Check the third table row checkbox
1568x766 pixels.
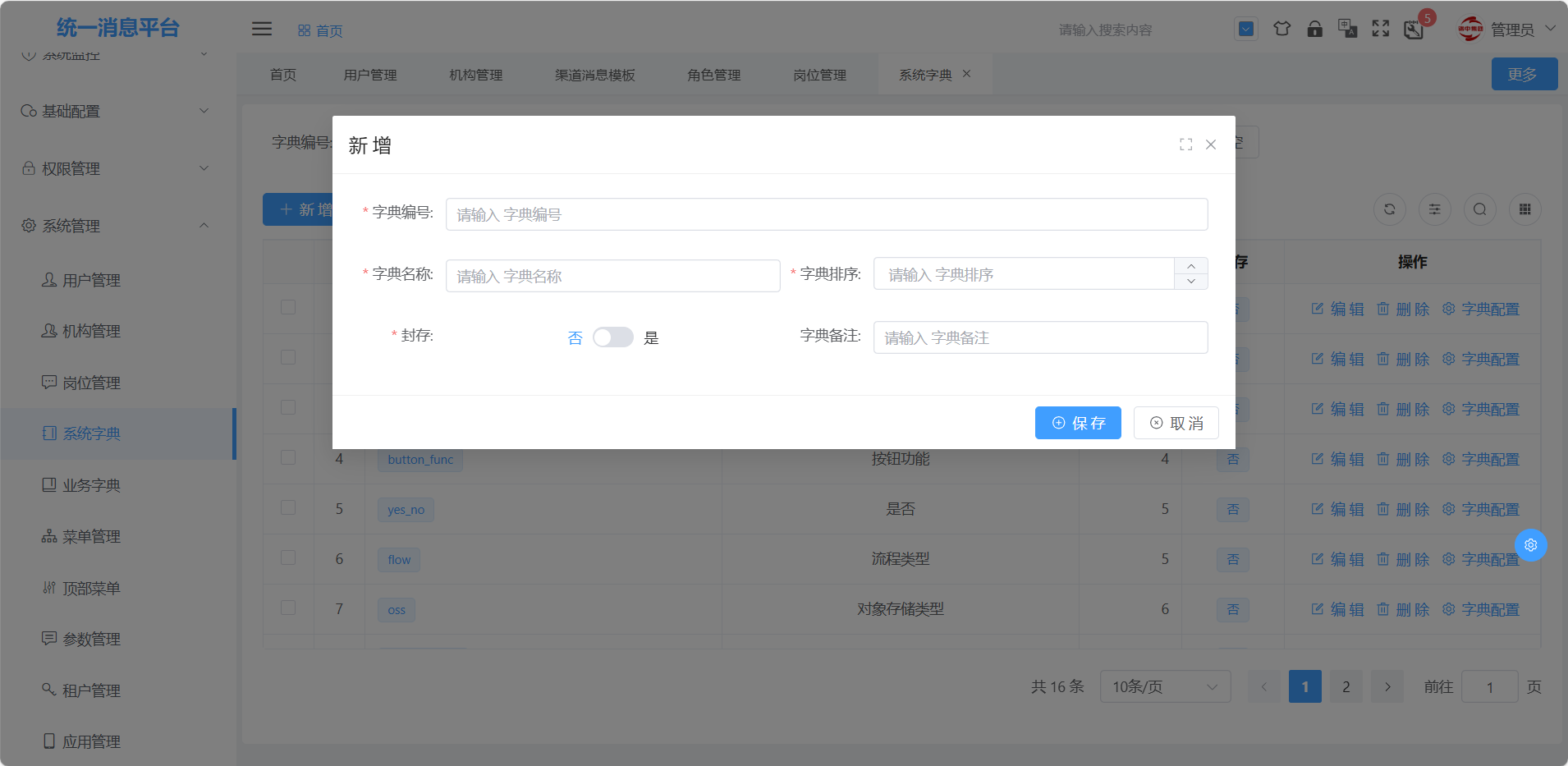tap(288, 407)
